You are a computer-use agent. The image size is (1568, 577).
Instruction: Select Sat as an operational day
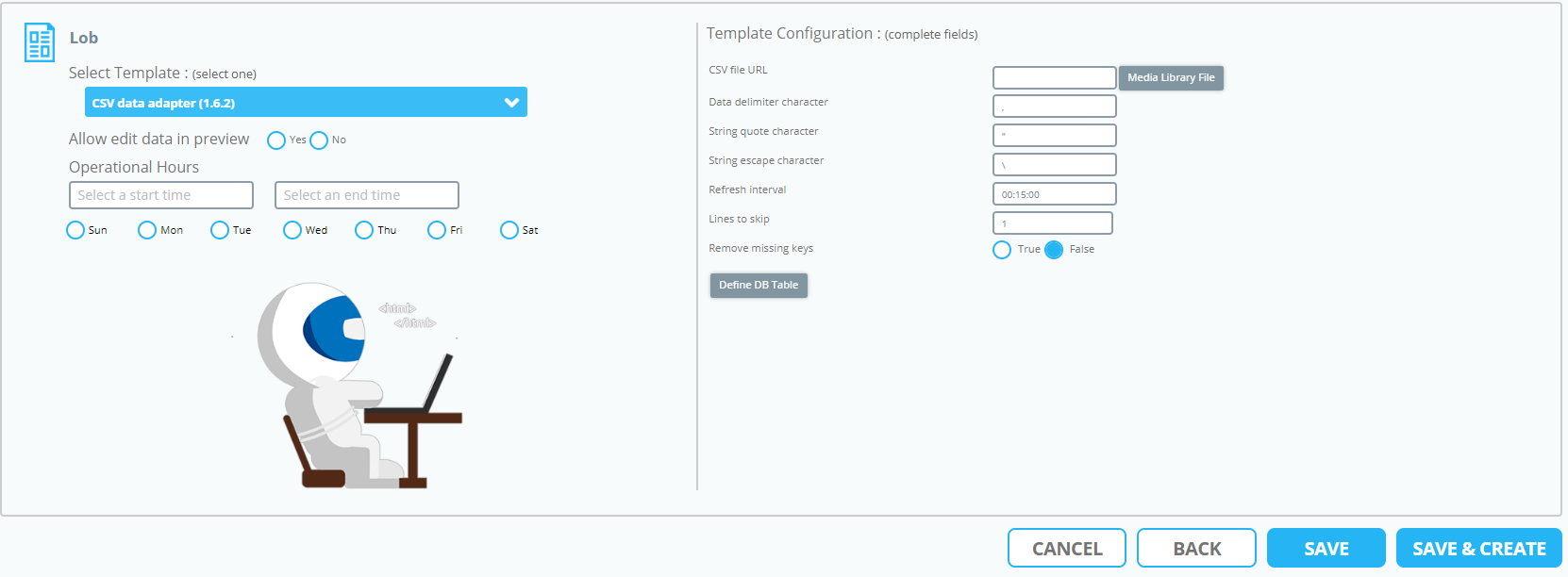pos(509,229)
